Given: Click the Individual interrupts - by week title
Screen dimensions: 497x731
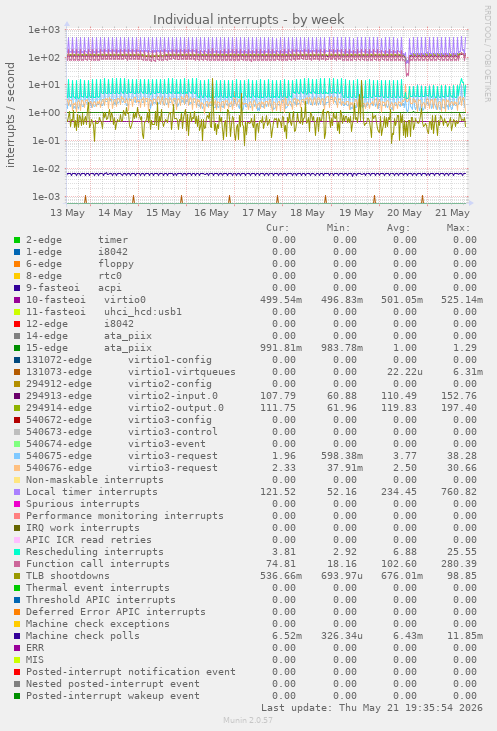Looking at the screenshot, I should point(248,20).
